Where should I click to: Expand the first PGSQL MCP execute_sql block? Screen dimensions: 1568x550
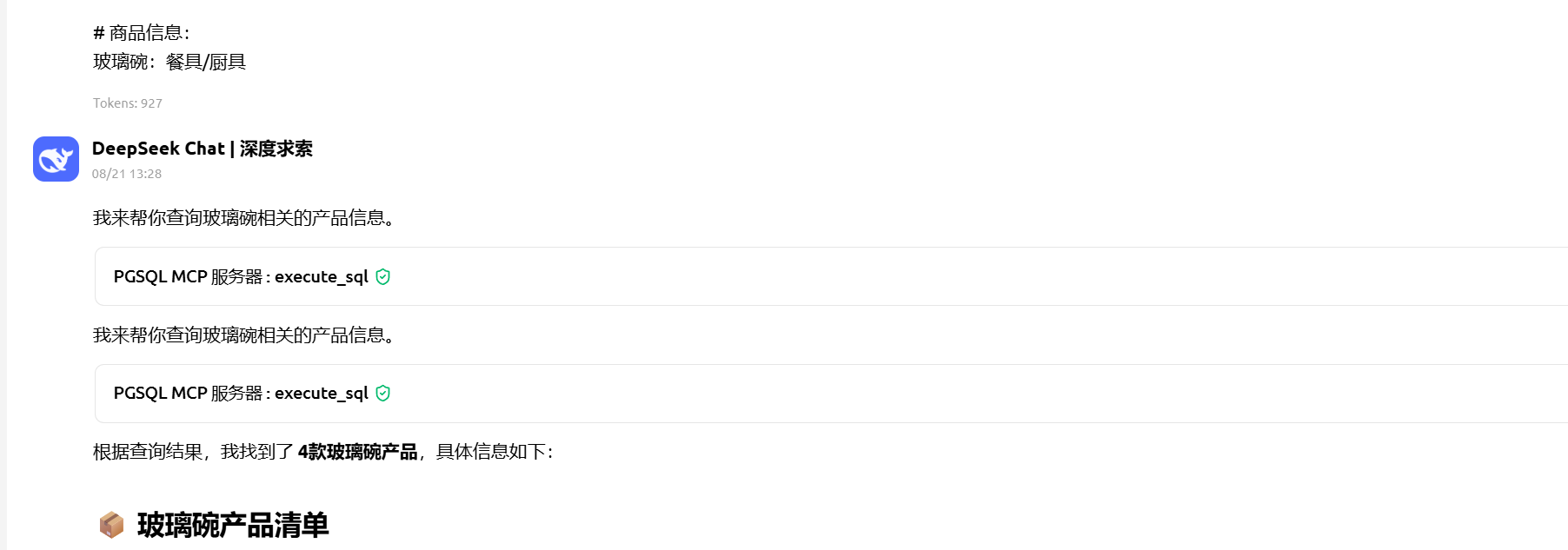click(831, 276)
